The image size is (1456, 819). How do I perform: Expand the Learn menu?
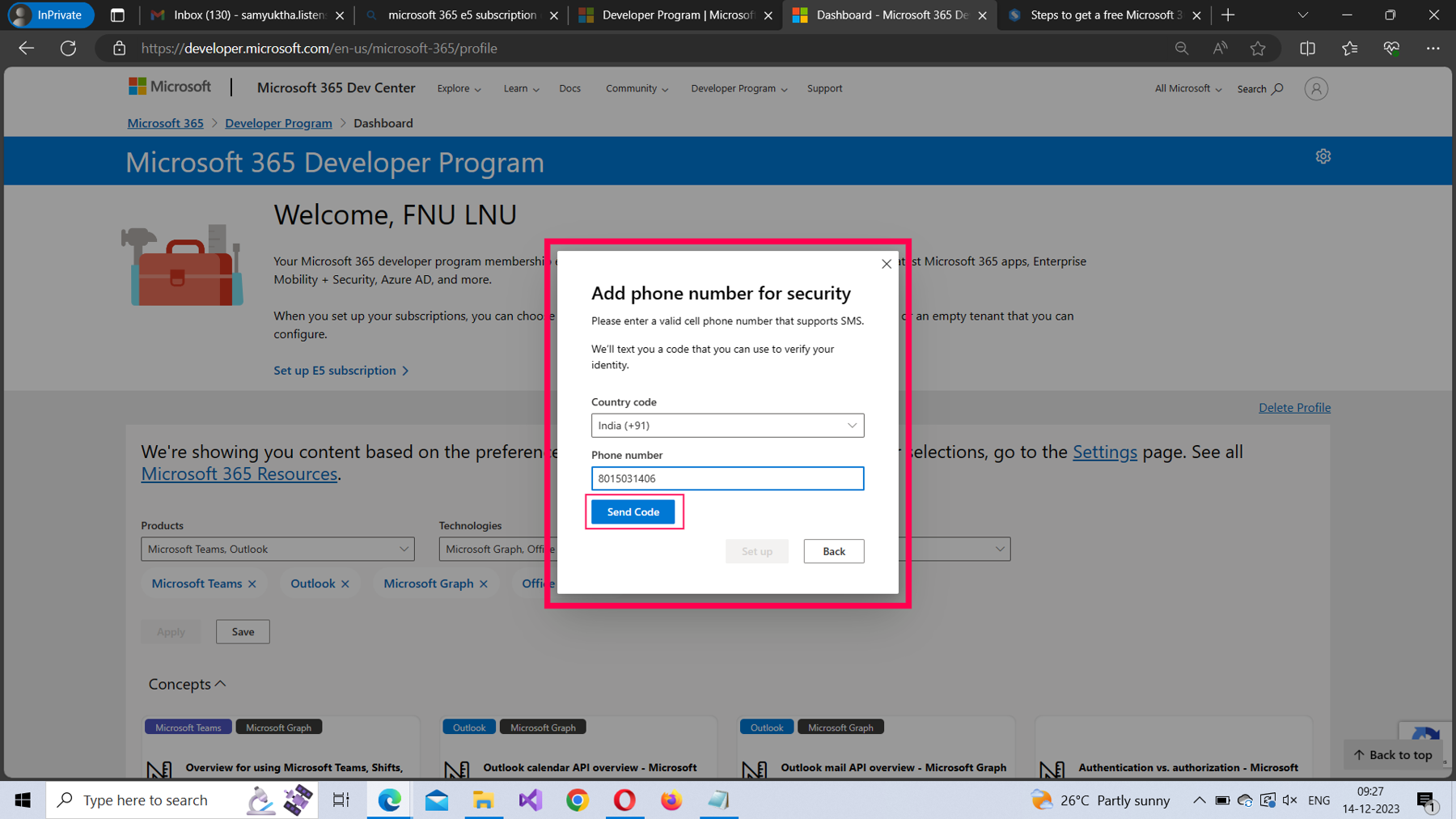521,88
